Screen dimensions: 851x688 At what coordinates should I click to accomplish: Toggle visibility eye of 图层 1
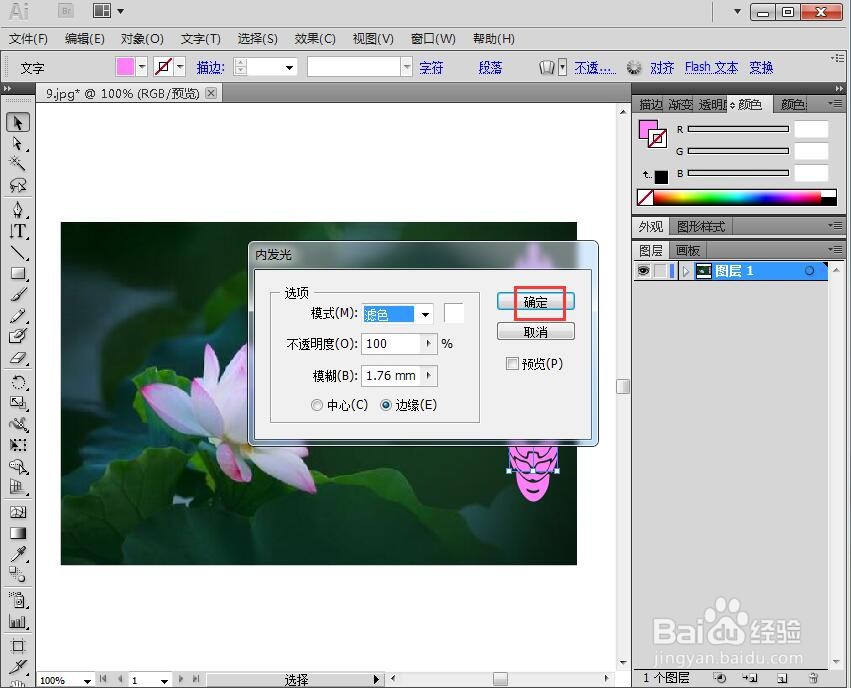click(x=643, y=271)
